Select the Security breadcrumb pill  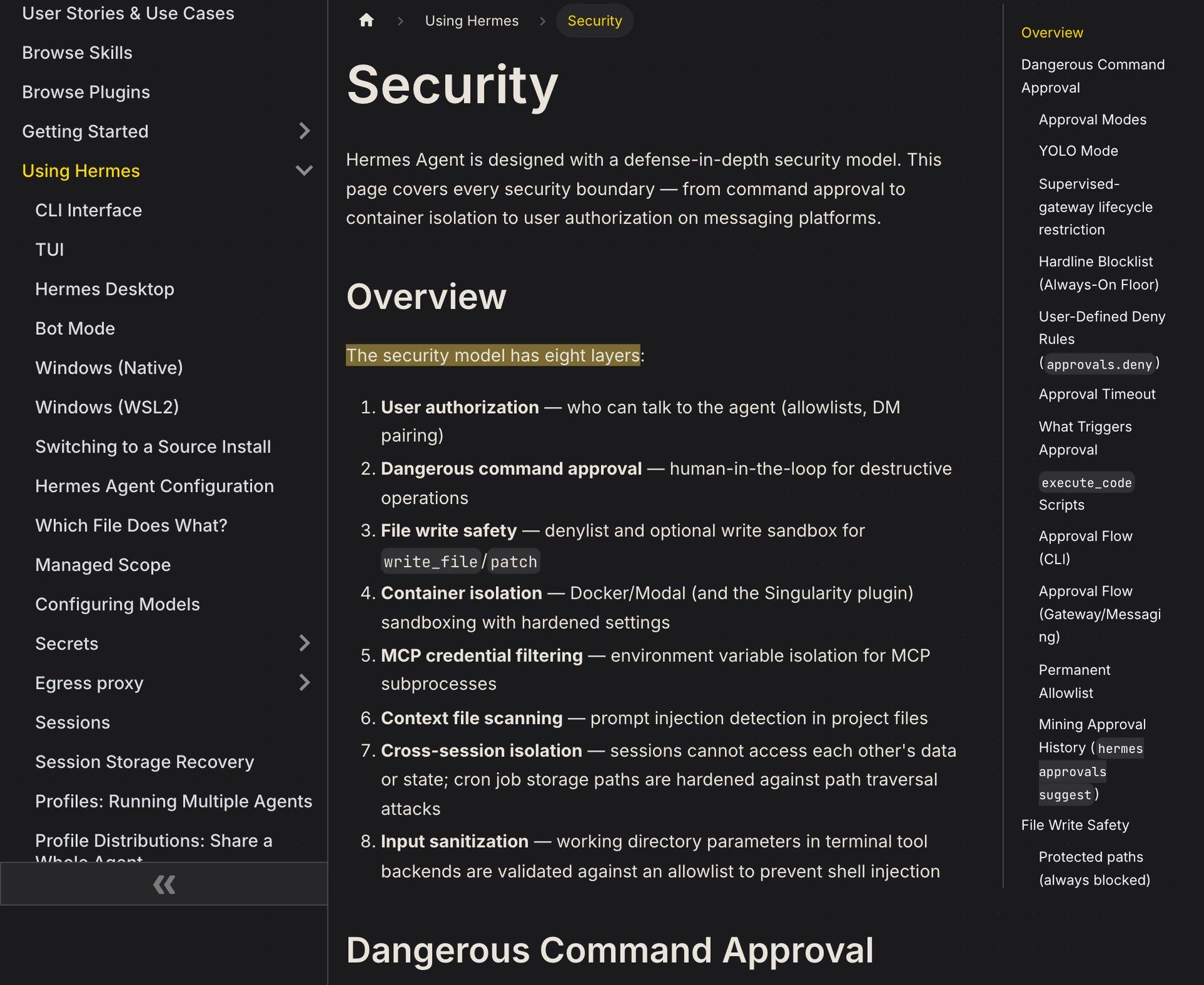click(594, 21)
